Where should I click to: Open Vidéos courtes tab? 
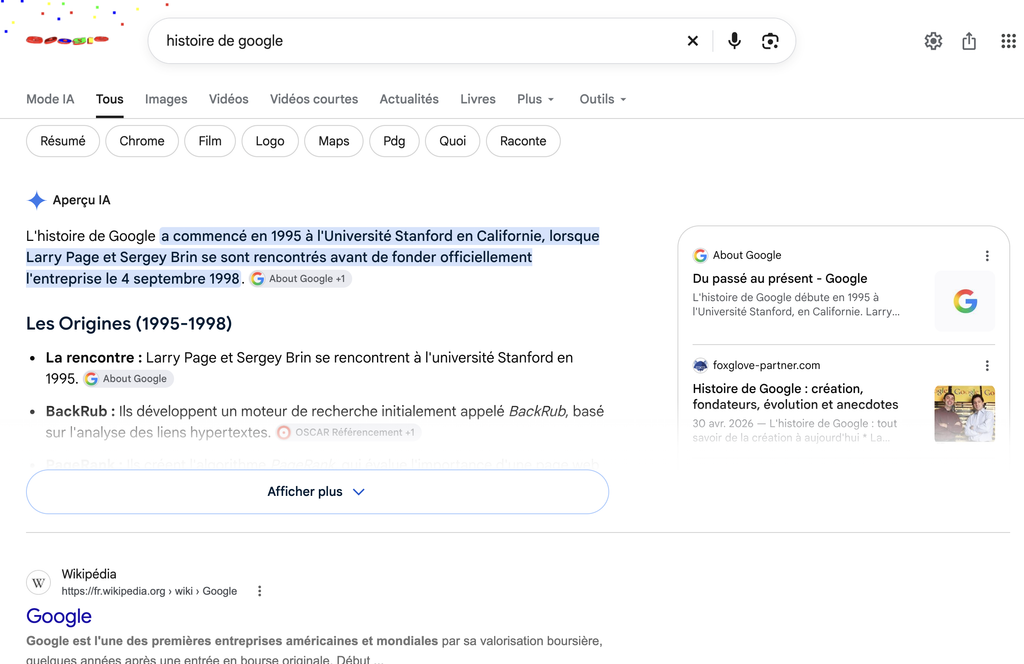314,99
